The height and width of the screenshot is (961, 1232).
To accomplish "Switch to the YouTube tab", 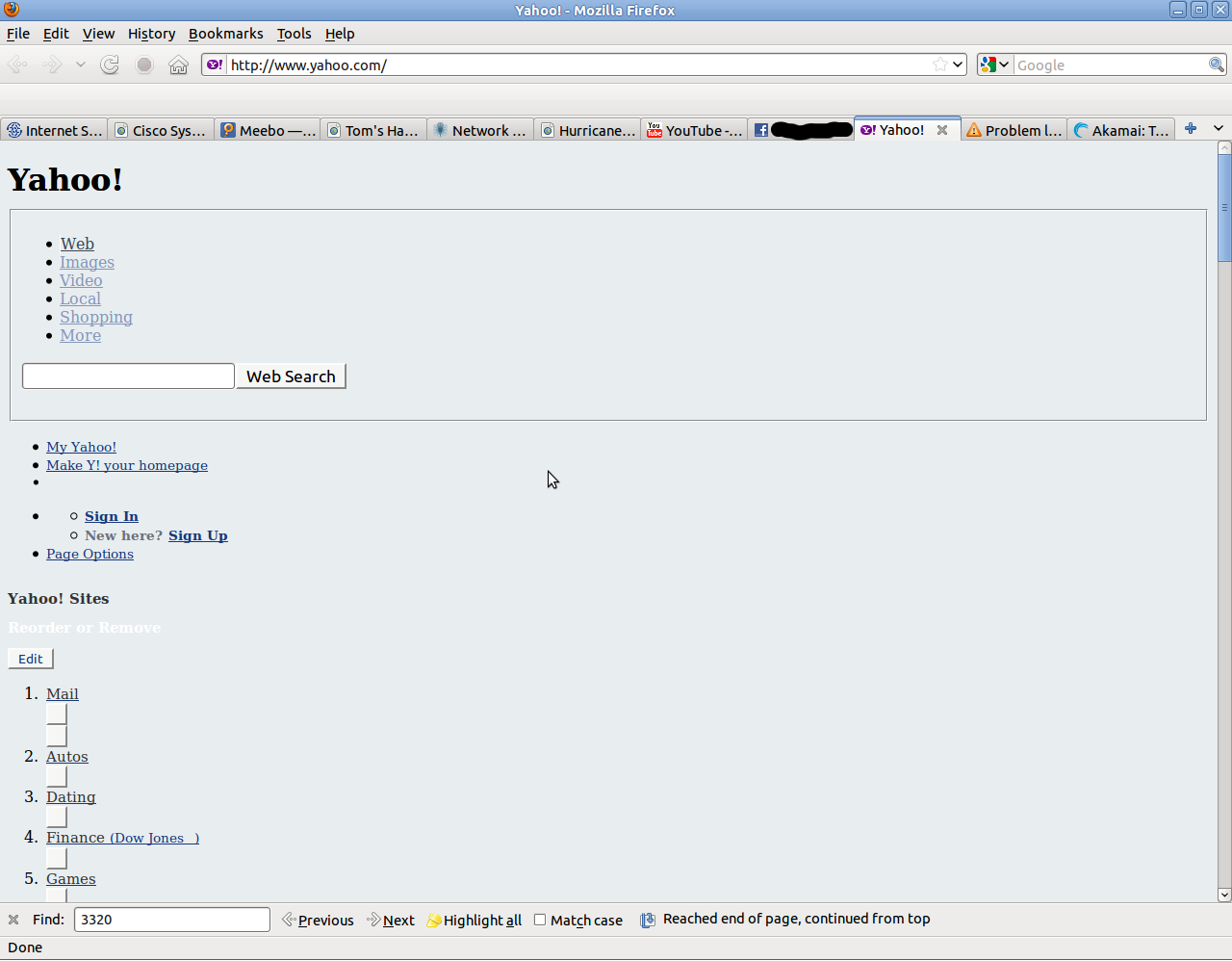I will [694, 130].
